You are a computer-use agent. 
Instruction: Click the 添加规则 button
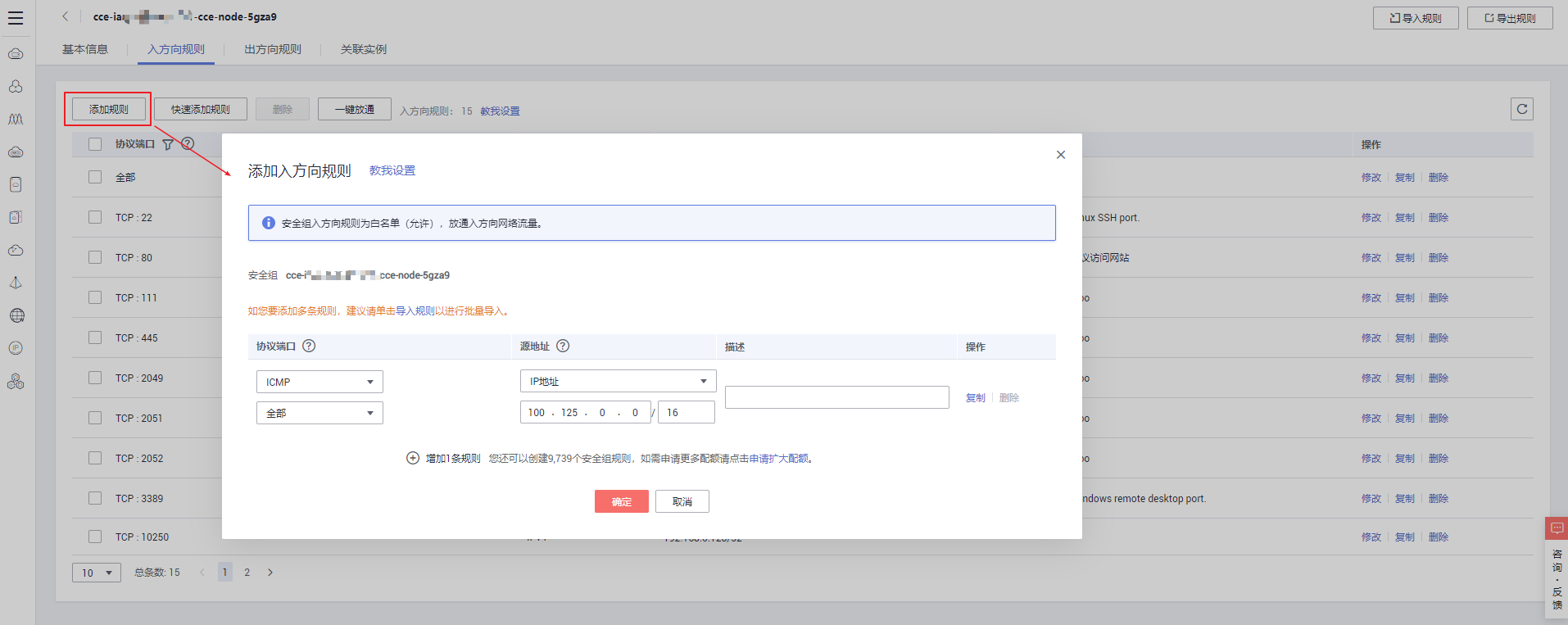109,109
